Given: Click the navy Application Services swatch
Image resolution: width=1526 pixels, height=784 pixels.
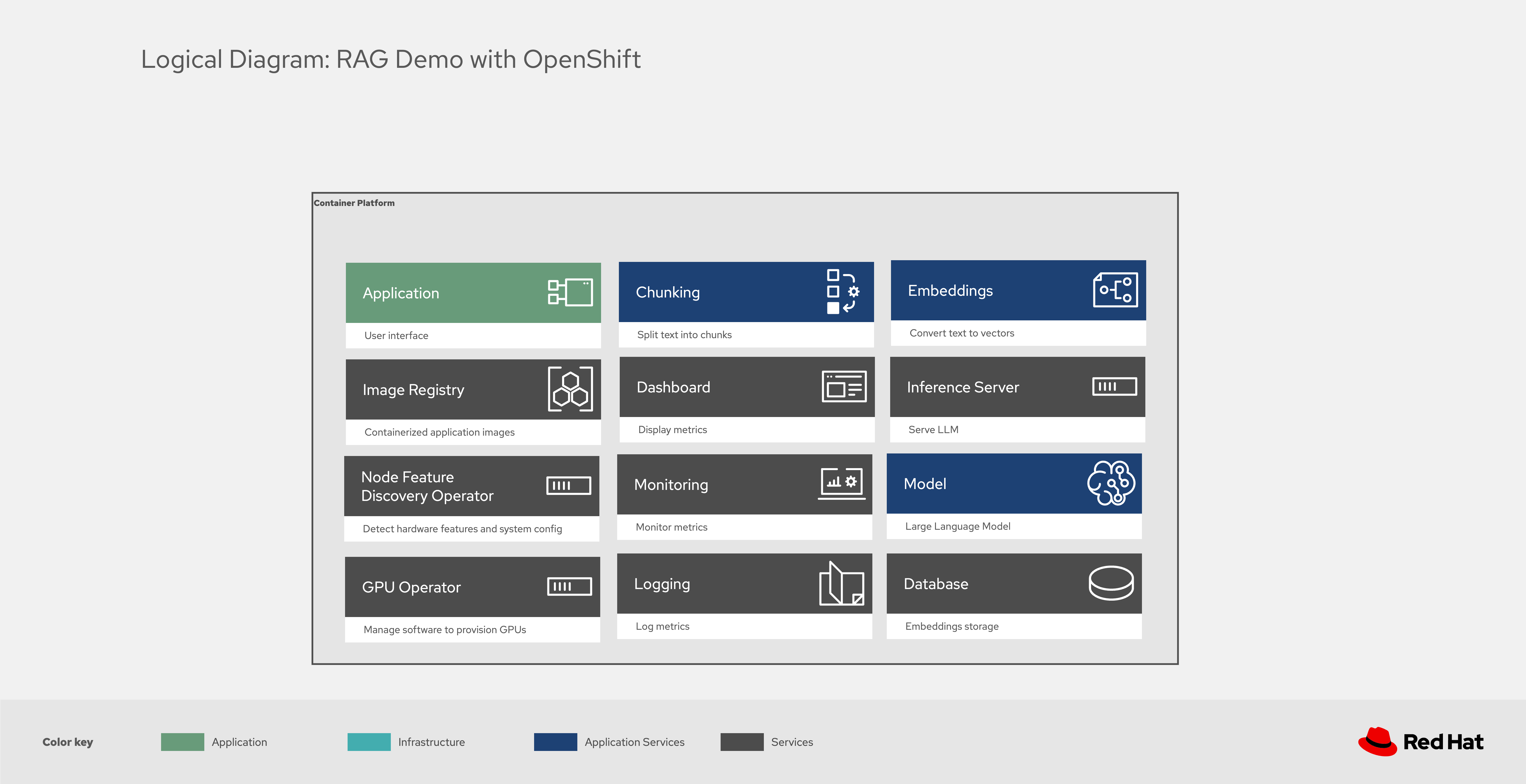Looking at the screenshot, I should pos(555,742).
